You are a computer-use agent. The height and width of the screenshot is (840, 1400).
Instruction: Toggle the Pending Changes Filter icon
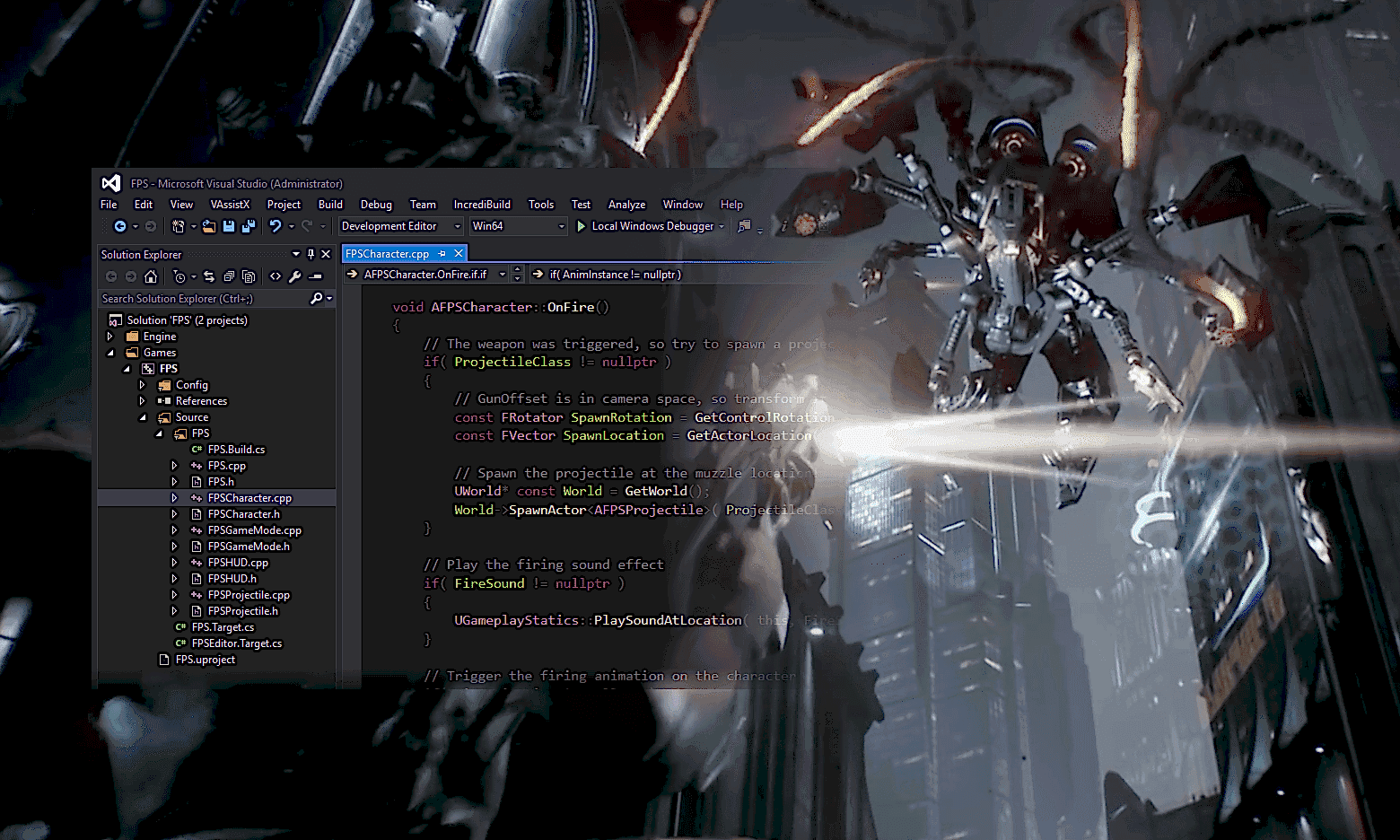click(179, 276)
